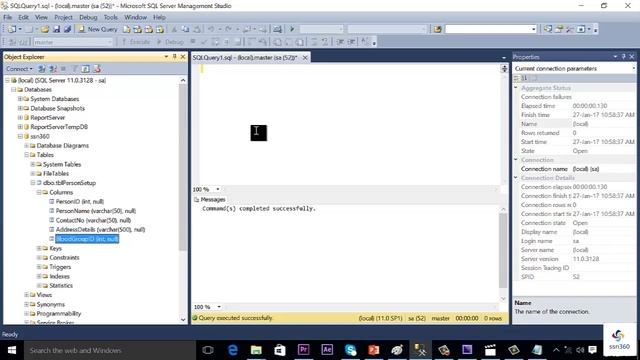
Task: Click the Database Engine Query icon
Action: pos(127,29)
